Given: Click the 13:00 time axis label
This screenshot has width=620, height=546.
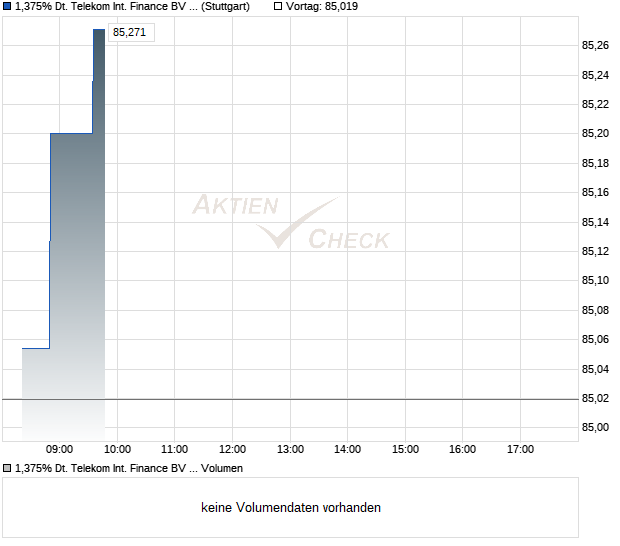Looking at the screenshot, I should [290, 450].
